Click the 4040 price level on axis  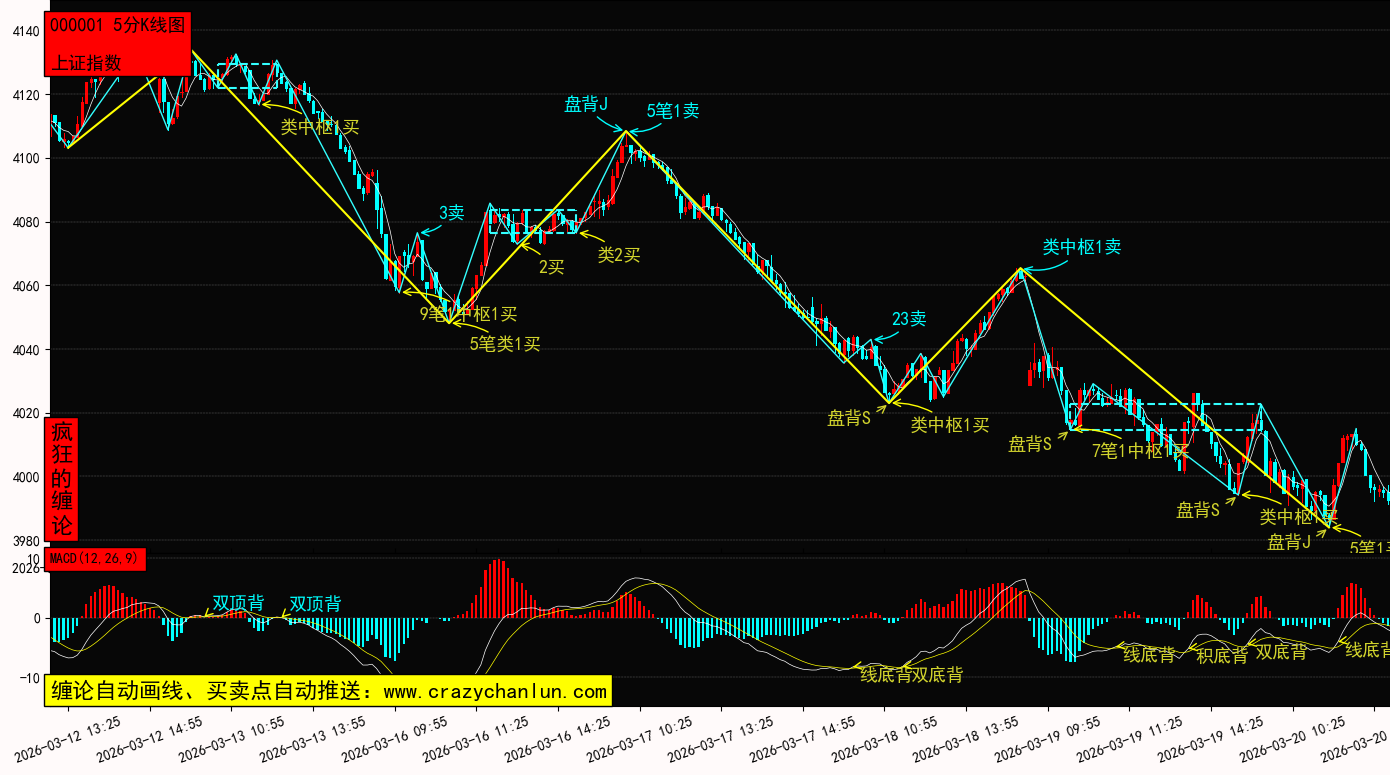pyautogui.click(x=25, y=350)
